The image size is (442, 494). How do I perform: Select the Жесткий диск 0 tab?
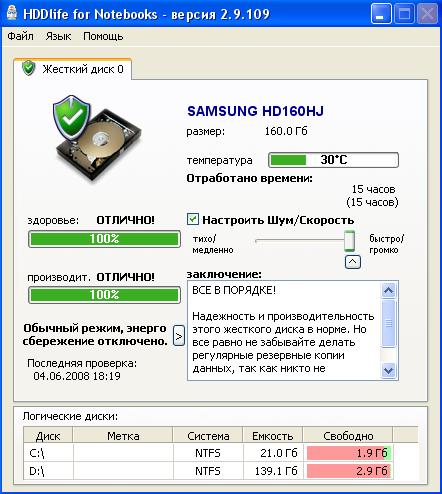point(73,69)
